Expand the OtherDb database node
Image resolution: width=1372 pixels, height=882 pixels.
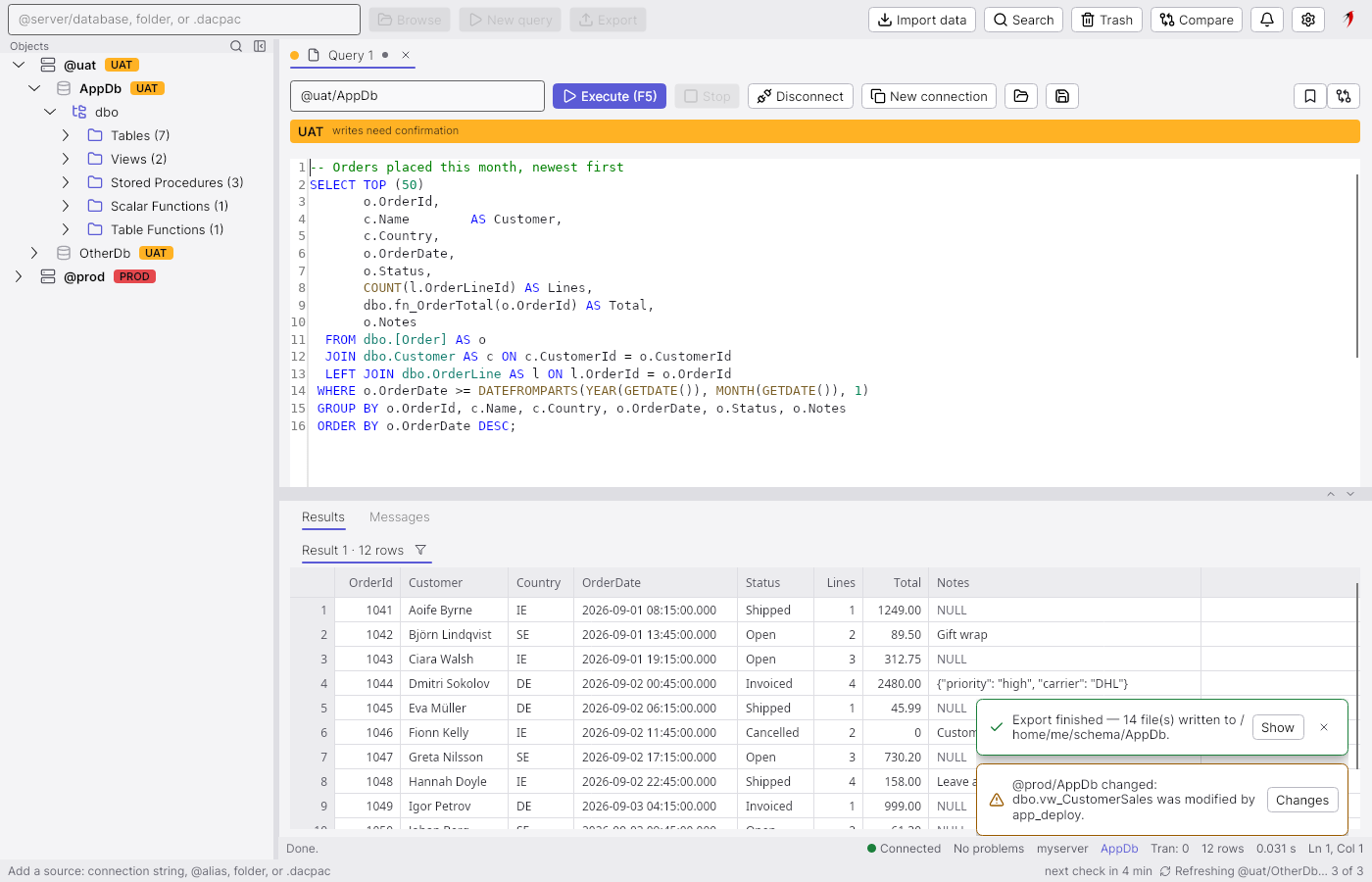click(x=34, y=253)
